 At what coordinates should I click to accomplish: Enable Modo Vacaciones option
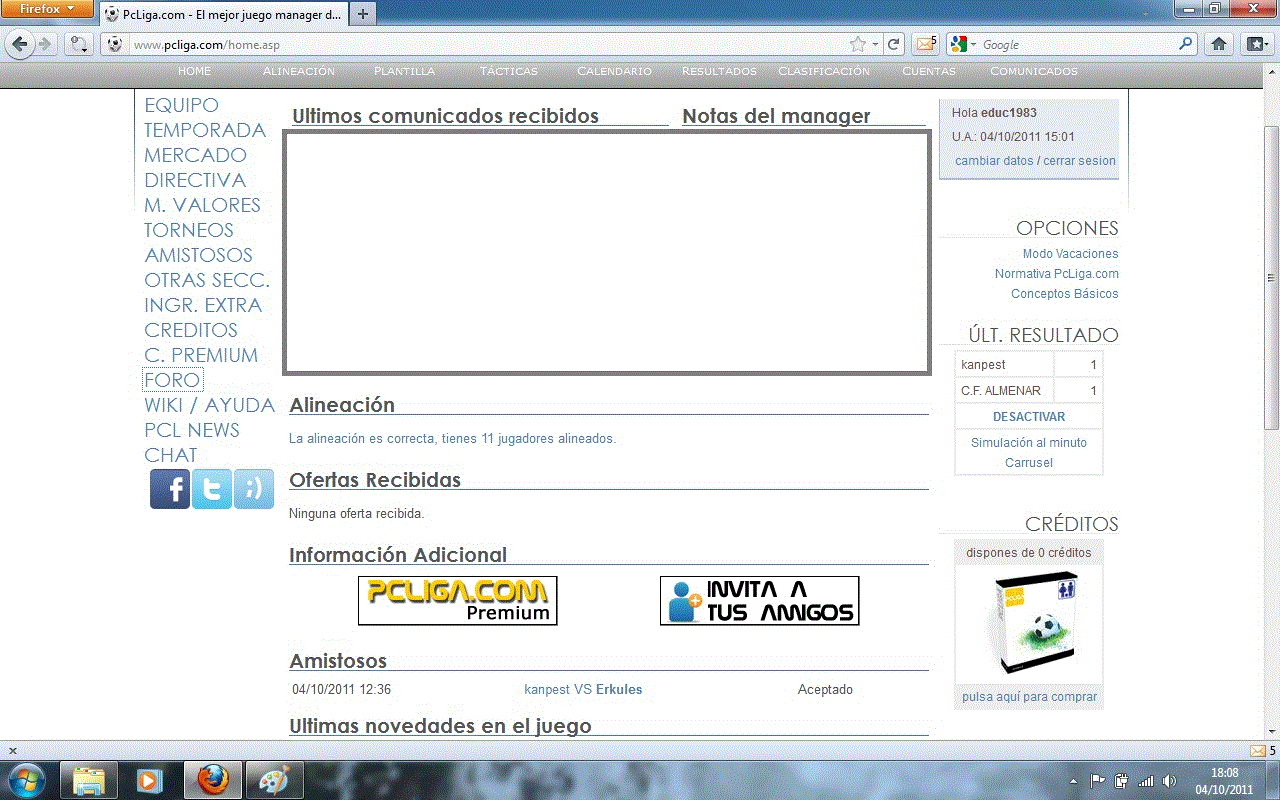[x=1069, y=254]
